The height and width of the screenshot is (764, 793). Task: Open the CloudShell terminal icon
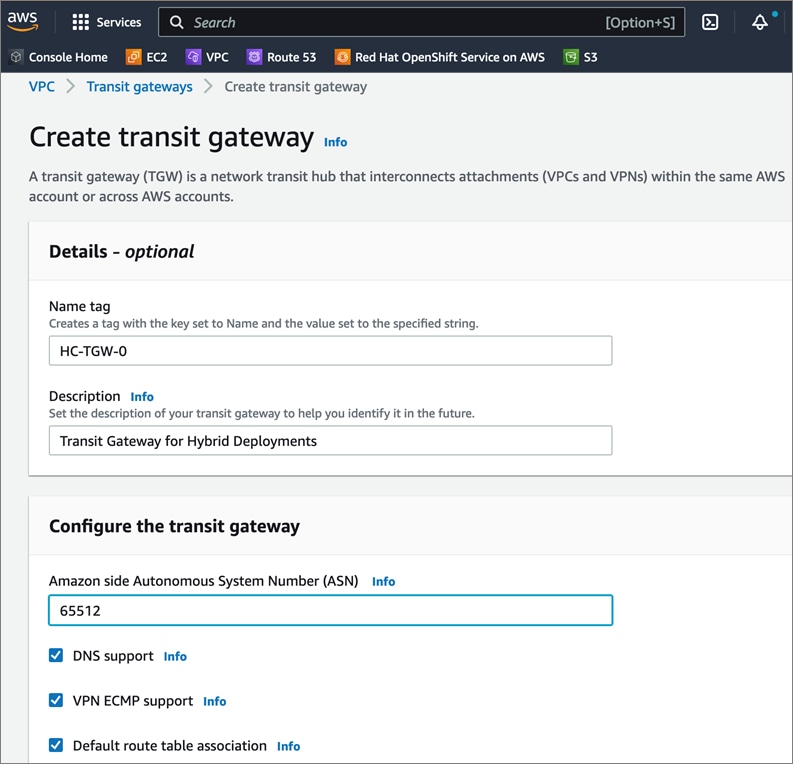coord(710,22)
